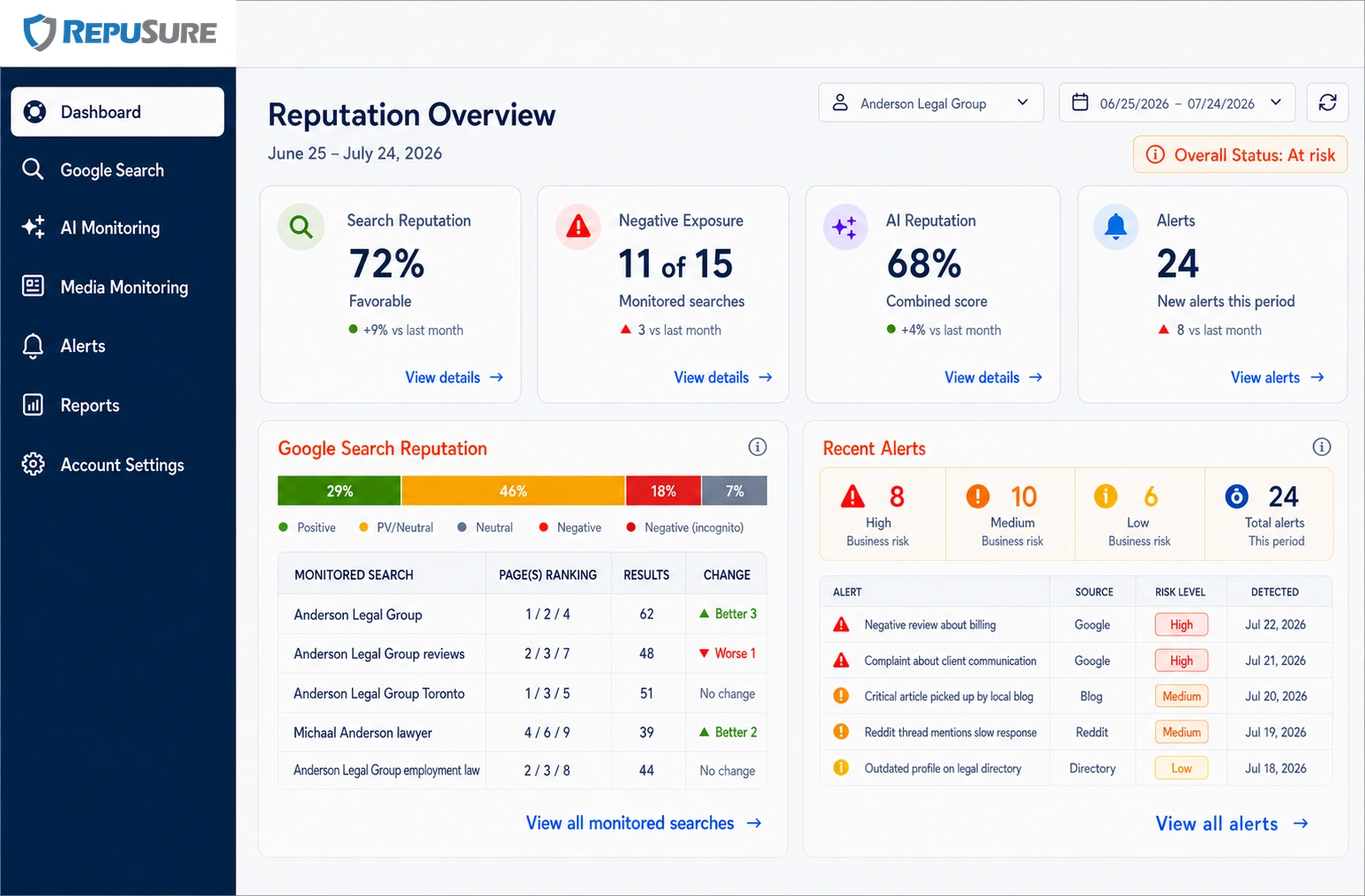The image size is (1365, 896).
Task: Click the refresh icon button
Action: (x=1327, y=103)
